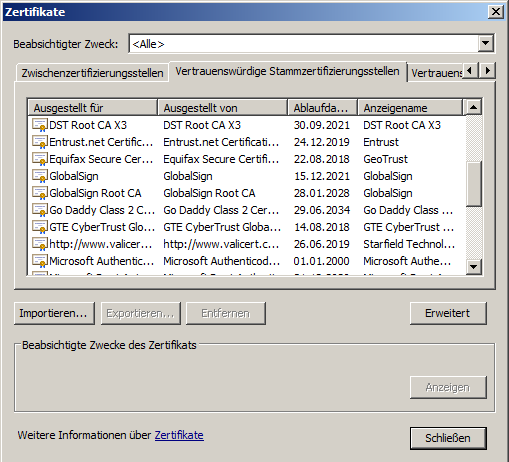The width and height of the screenshot is (509, 462).
Task: Select 'GlobalSign Root CA' in Ausgestellt für
Action: 95,193
